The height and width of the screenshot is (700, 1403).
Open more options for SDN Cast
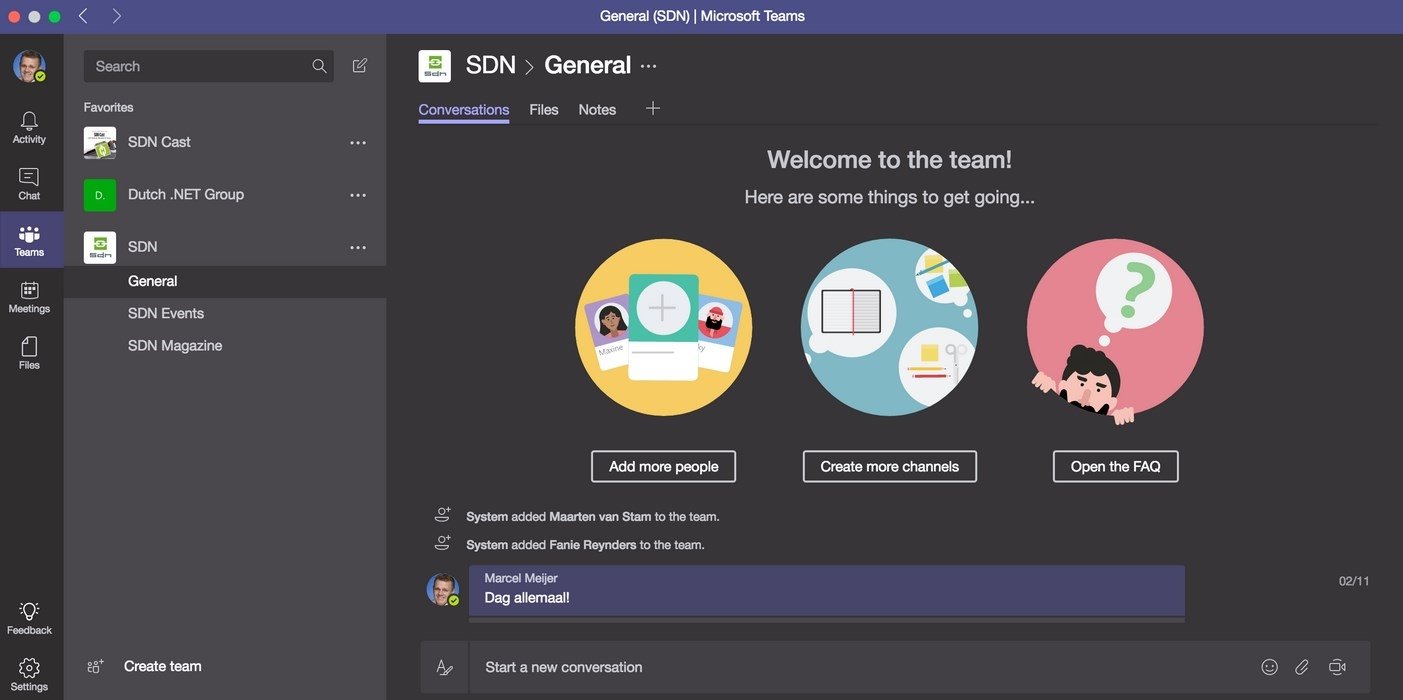point(358,143)
